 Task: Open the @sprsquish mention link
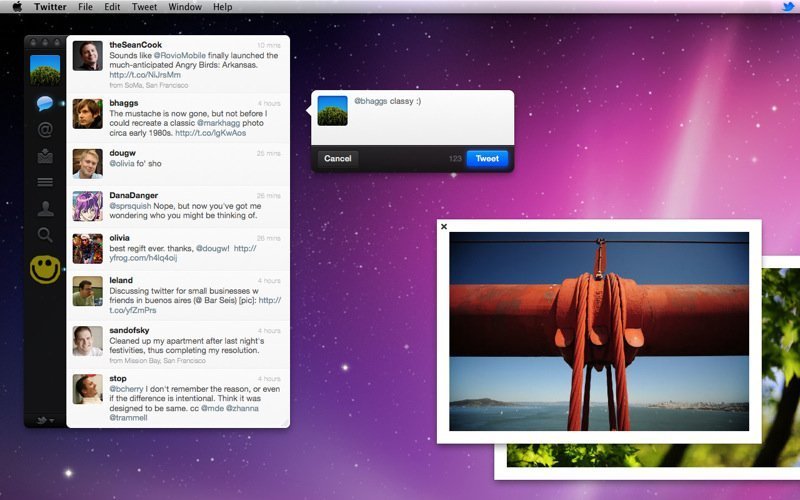[x=130, y=206]
